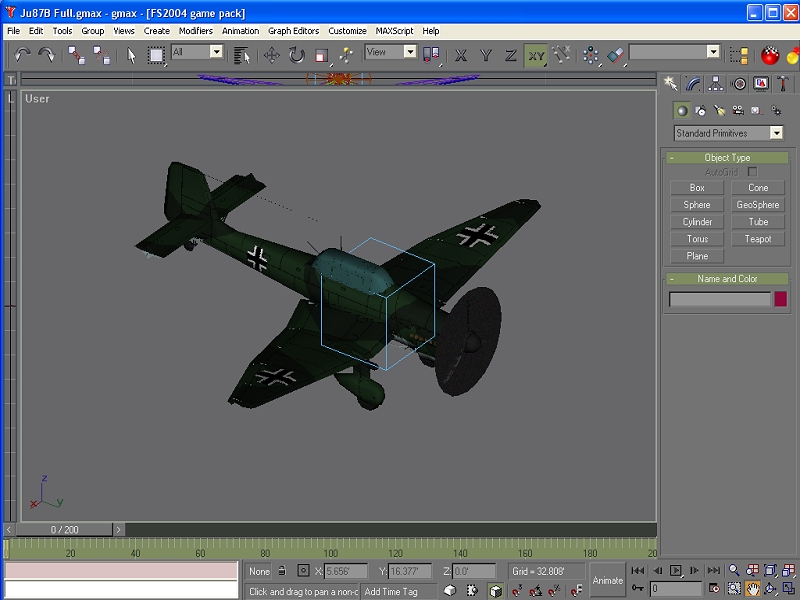Open the Graph Editors menu
Viewport: 800px width, 600px height.
pyautogui.click(x=293, y=31)
